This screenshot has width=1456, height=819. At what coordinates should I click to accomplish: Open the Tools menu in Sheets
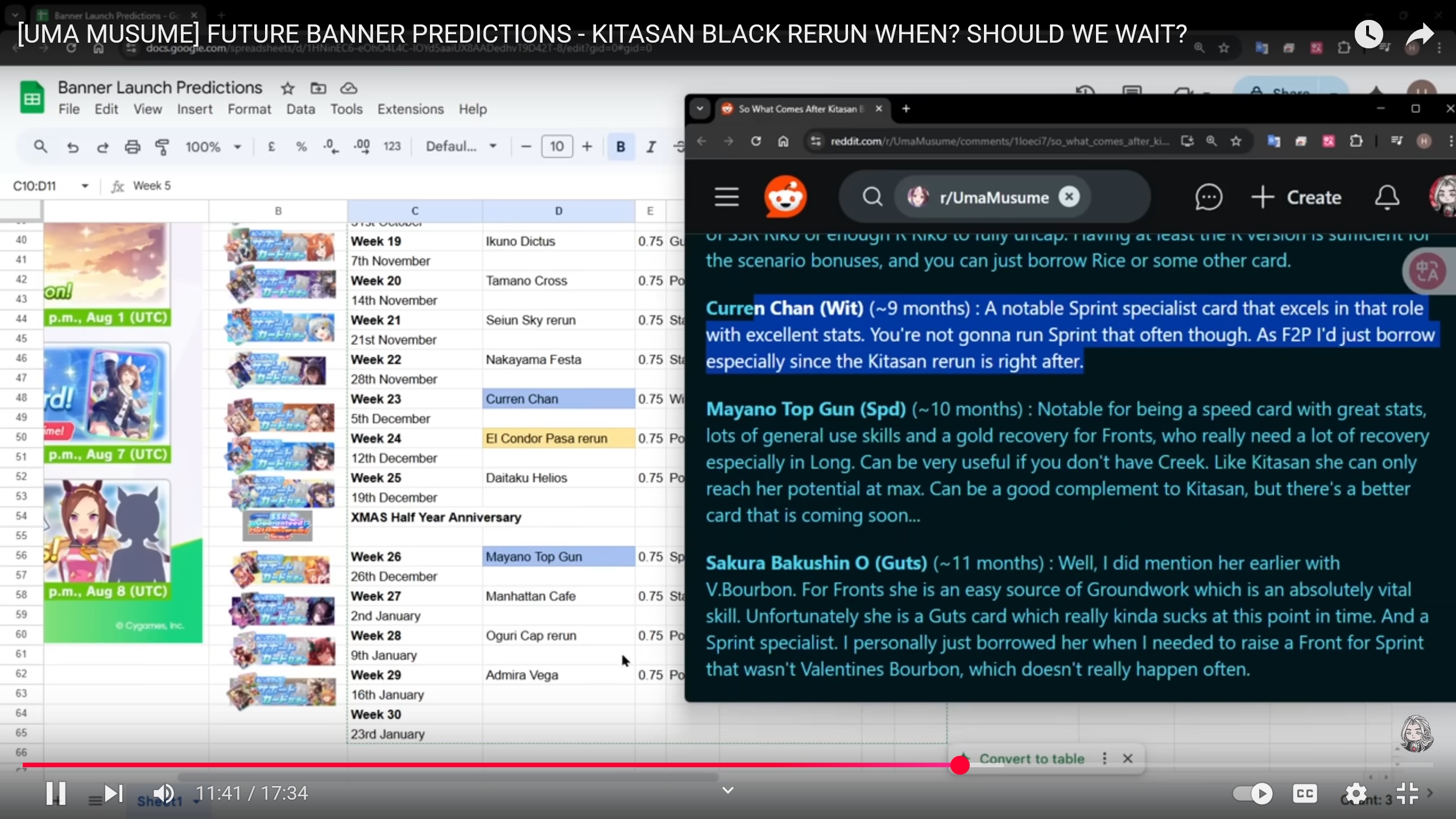(x=346, y=109)
